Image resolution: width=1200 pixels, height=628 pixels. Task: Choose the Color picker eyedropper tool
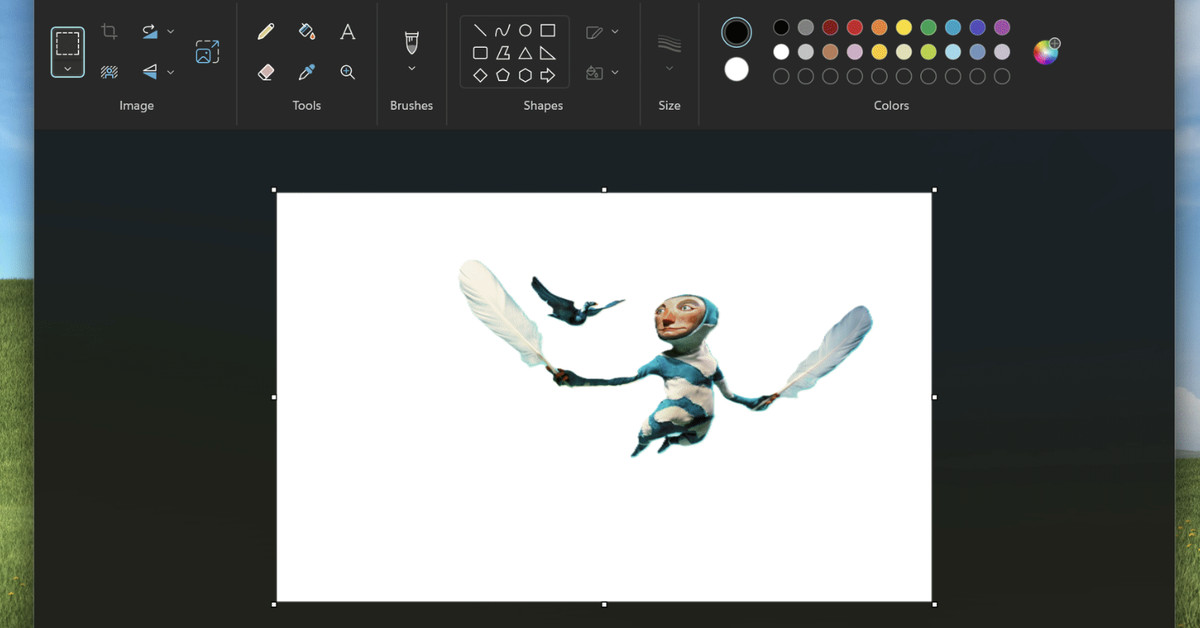coord(307,71)
